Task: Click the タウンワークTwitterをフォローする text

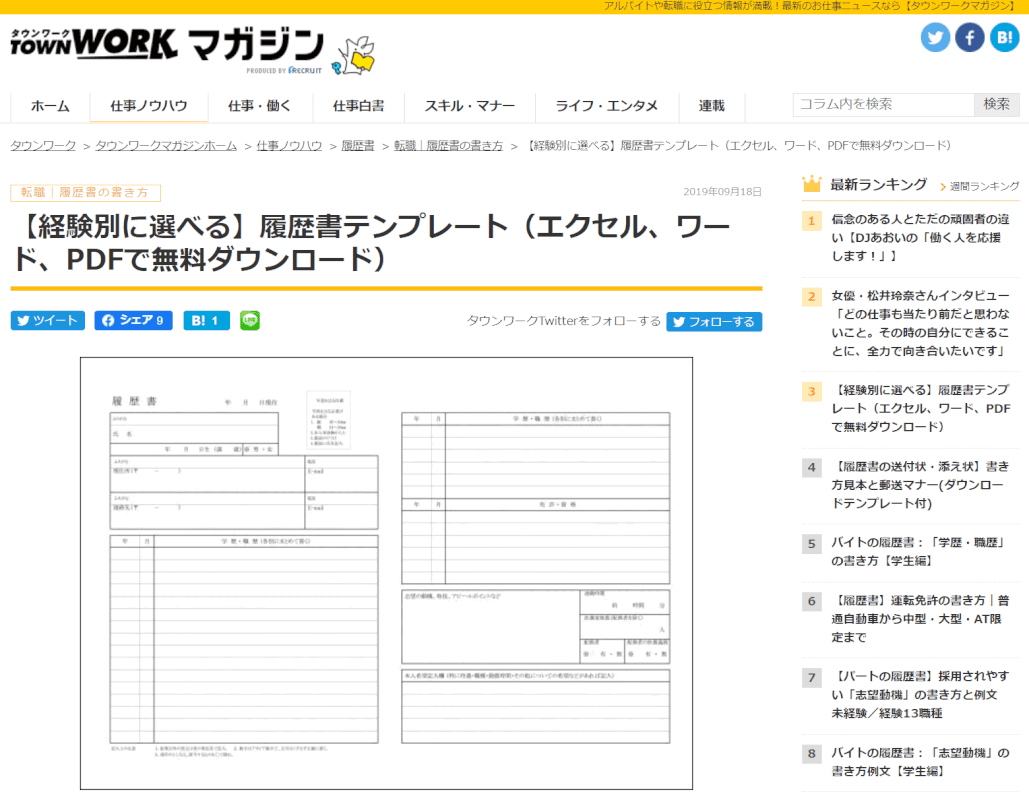Action: [x=564, y=321]
